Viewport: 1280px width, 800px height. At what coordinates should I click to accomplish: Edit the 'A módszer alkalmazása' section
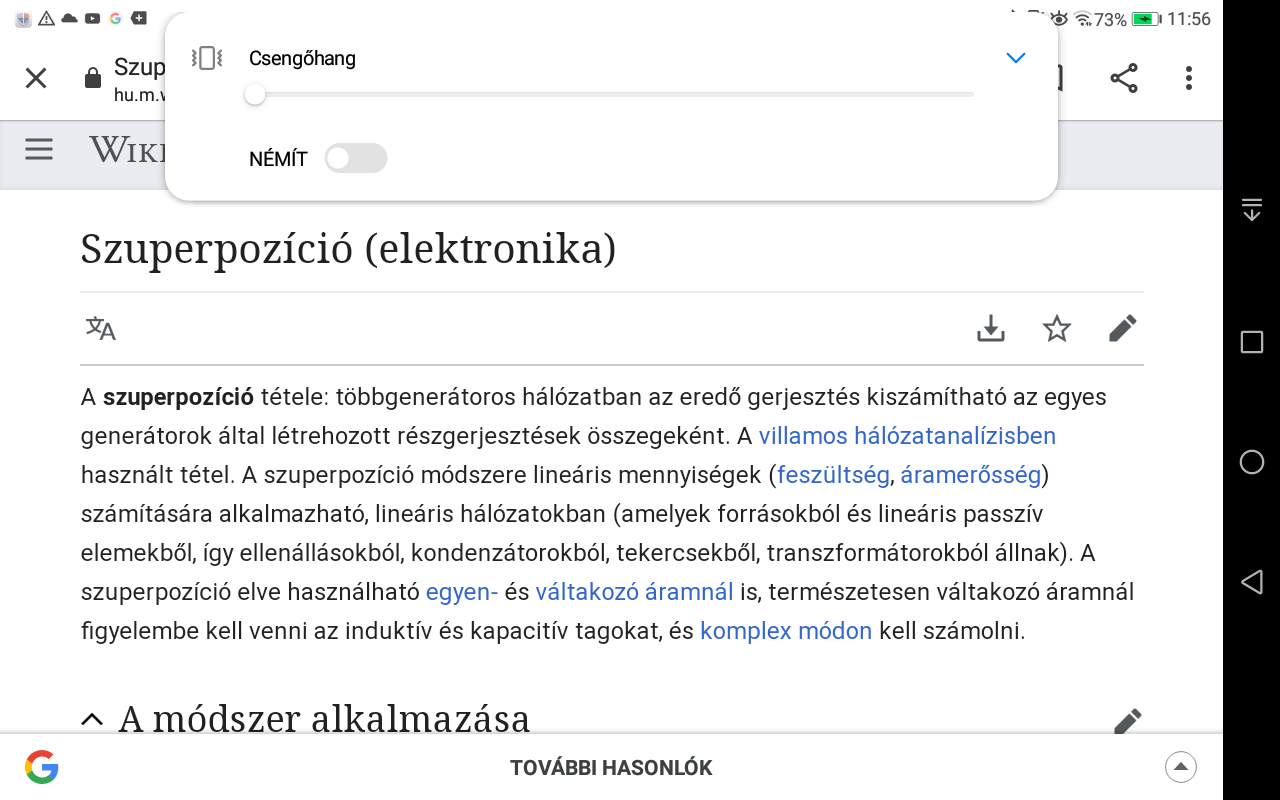click(1127, 720)
